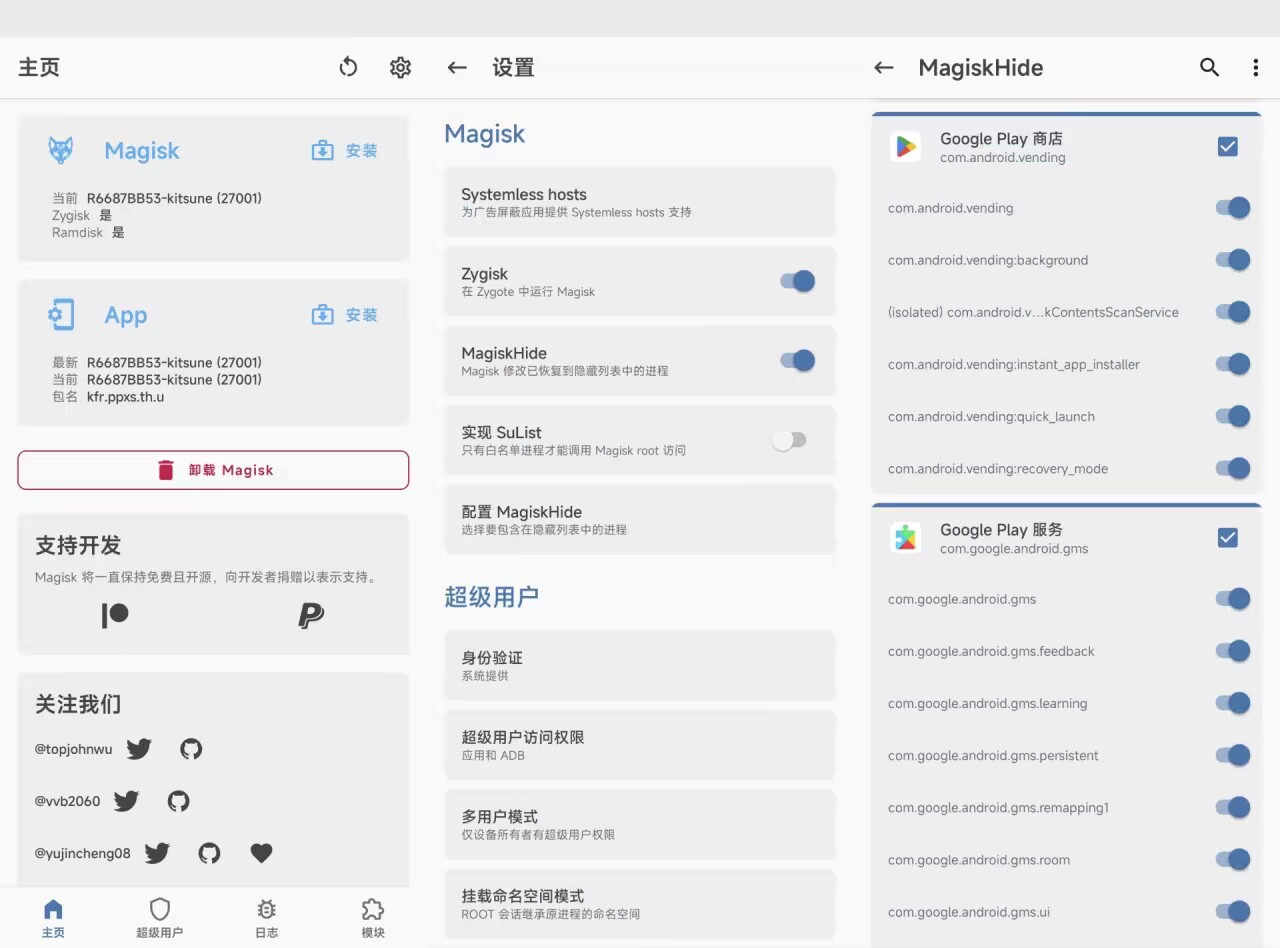The image size is (1280, 948).
Task: Click the kfr.ppxs.th.u package name
Action: (125, 397)
